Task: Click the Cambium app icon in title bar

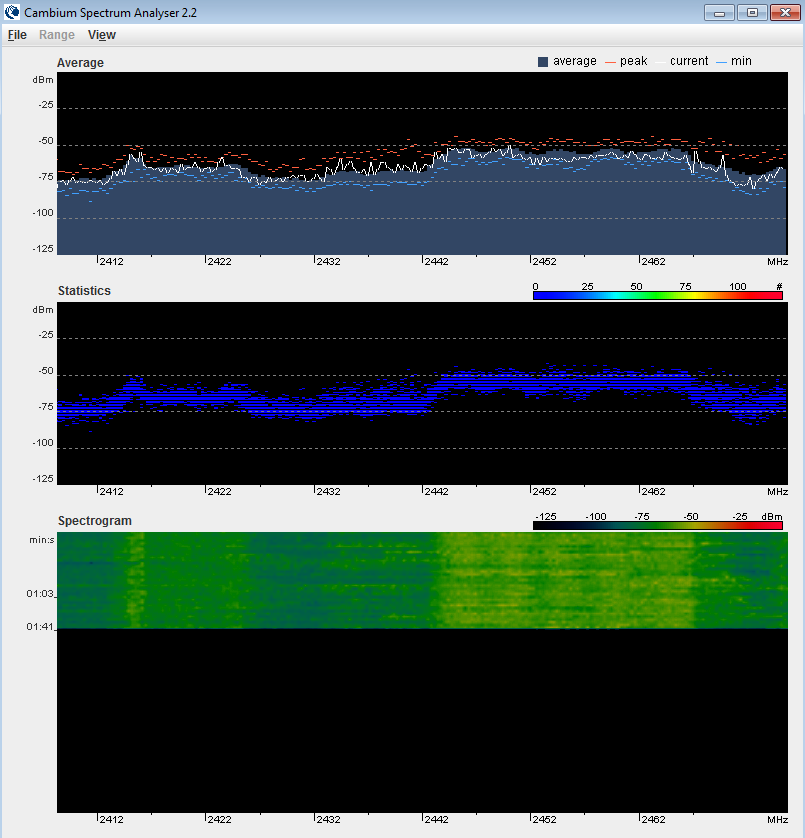Action: pos(12,12)
